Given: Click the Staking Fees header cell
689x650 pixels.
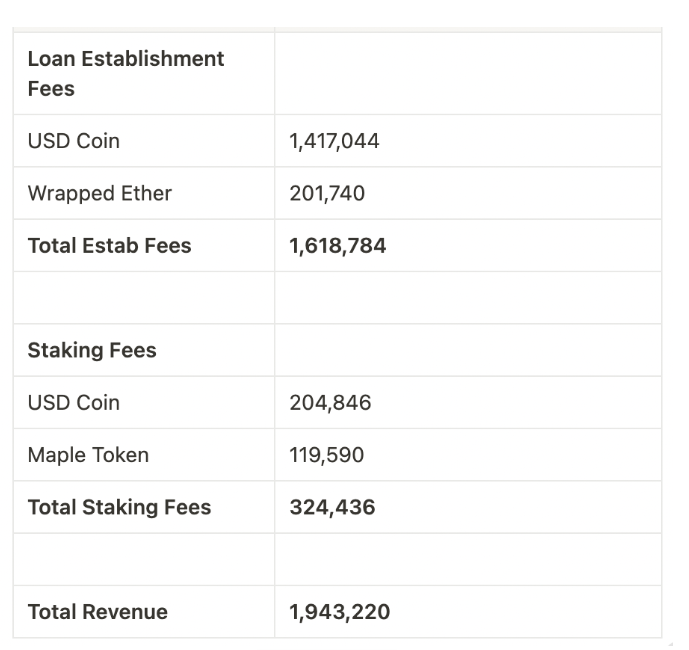Looking at the screenshot, I should [144, 350].
